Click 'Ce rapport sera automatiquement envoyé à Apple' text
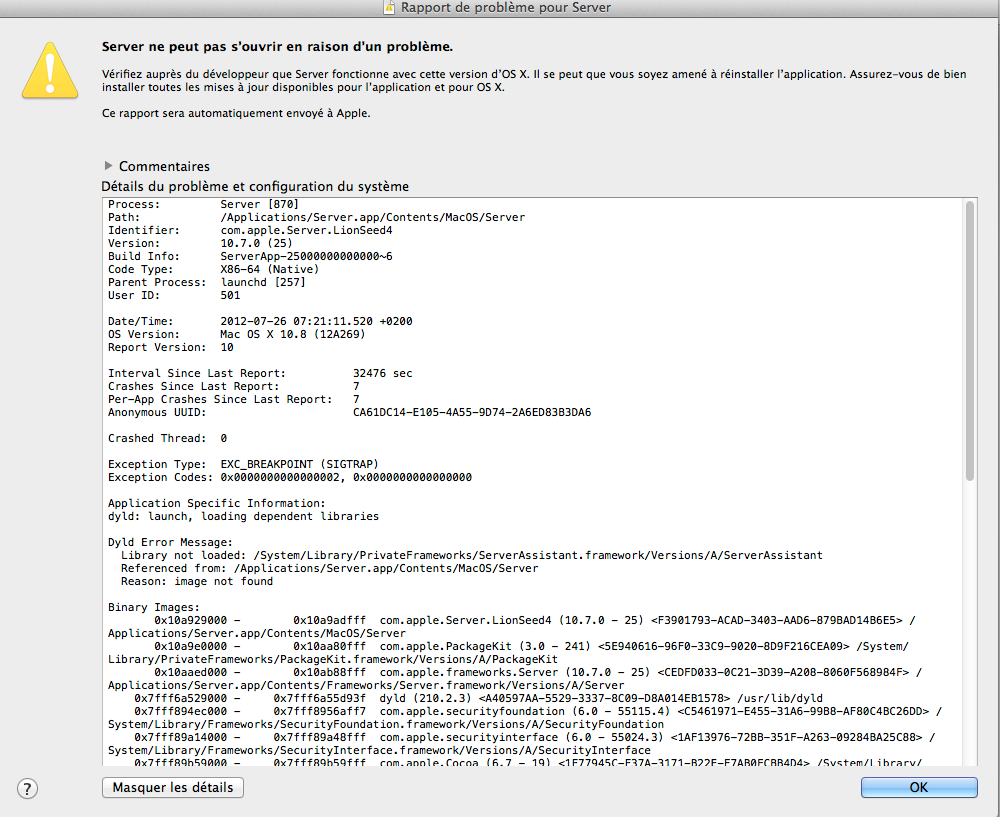1000x817 pixels. pos(236,114)
